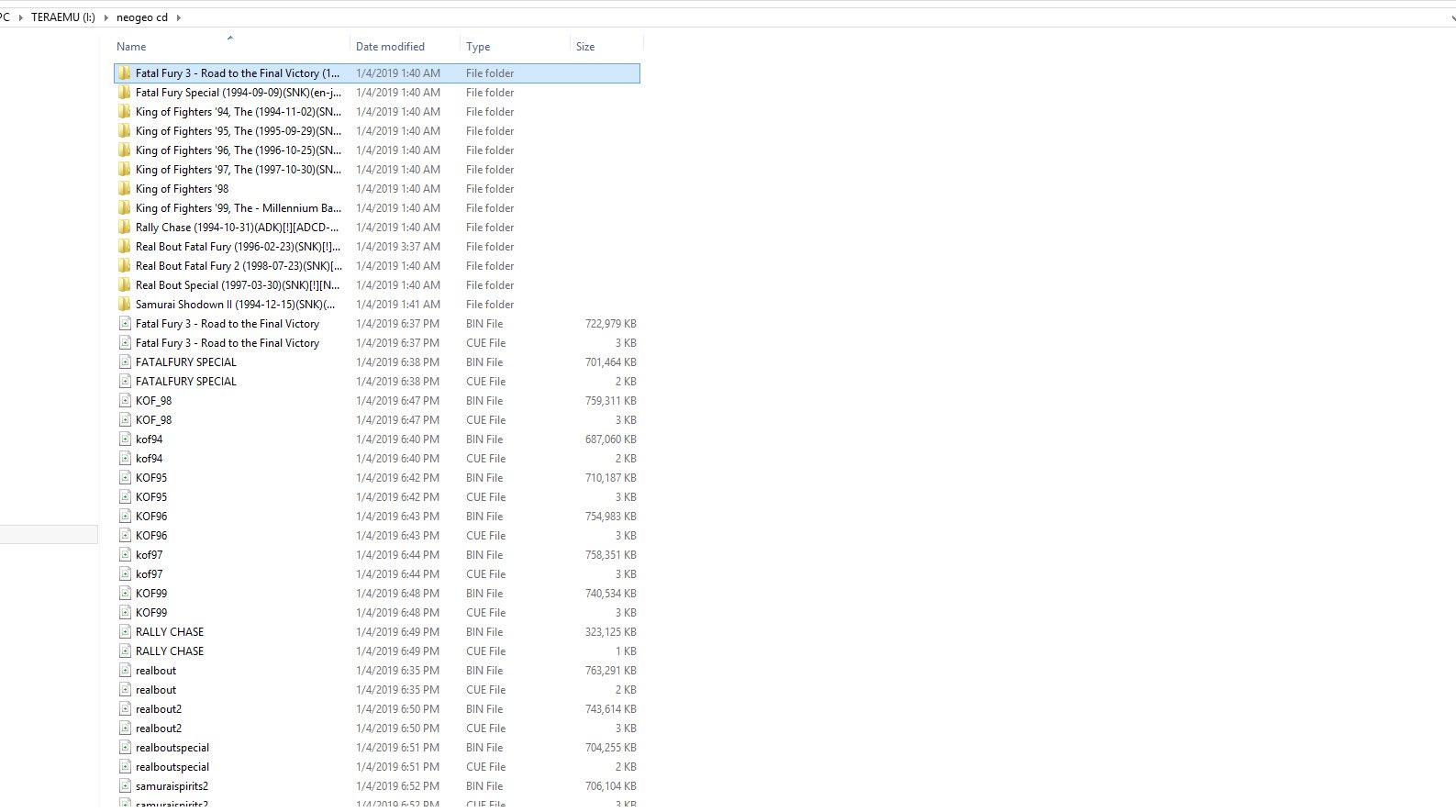Click file icon of RALLY CHASE CUE file

click(x=125, y=651)
